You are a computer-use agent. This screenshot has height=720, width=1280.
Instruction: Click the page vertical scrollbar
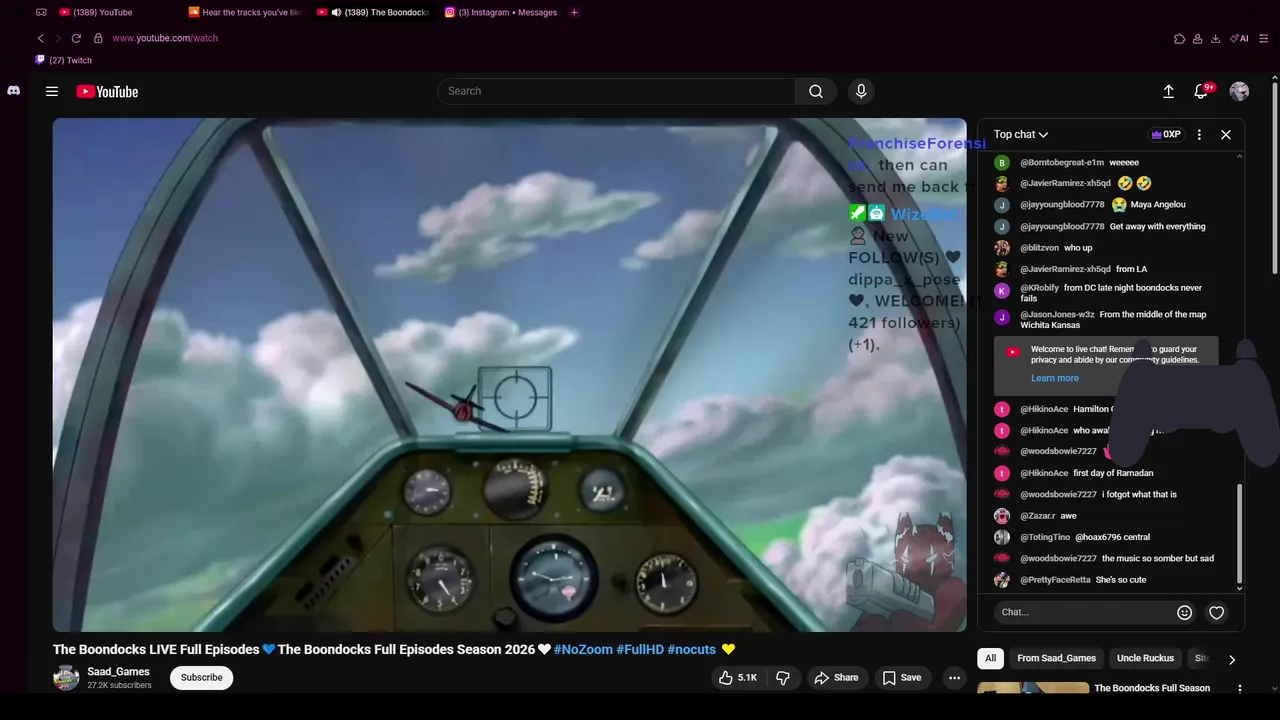click(x=1275, y=180)
